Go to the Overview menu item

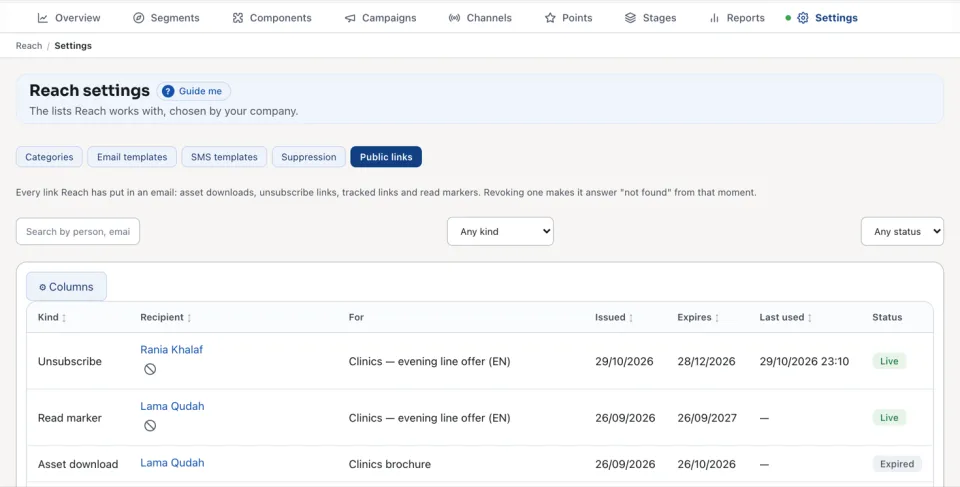pos(69,18)
